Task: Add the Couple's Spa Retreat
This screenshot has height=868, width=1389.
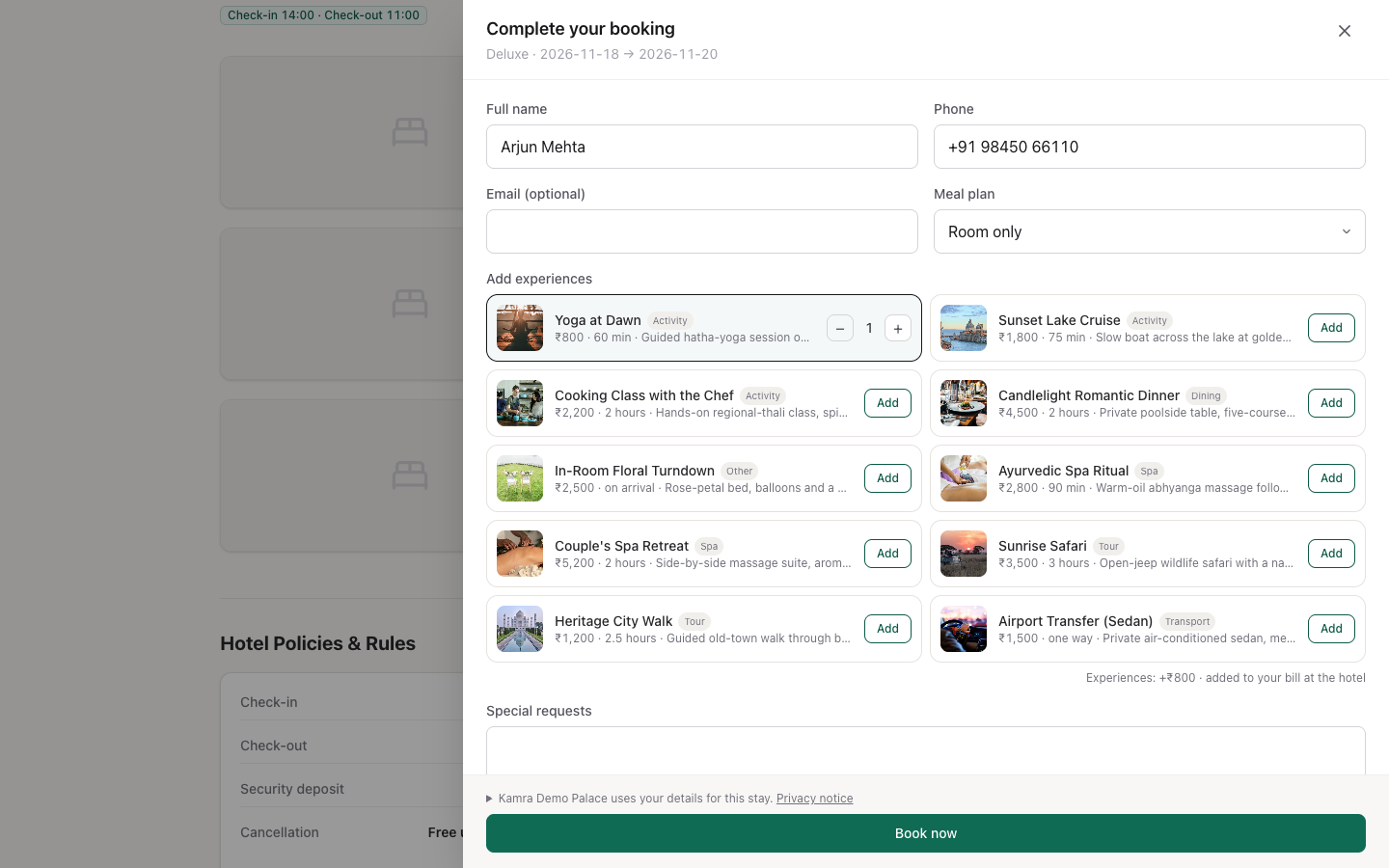Action: 887,554
